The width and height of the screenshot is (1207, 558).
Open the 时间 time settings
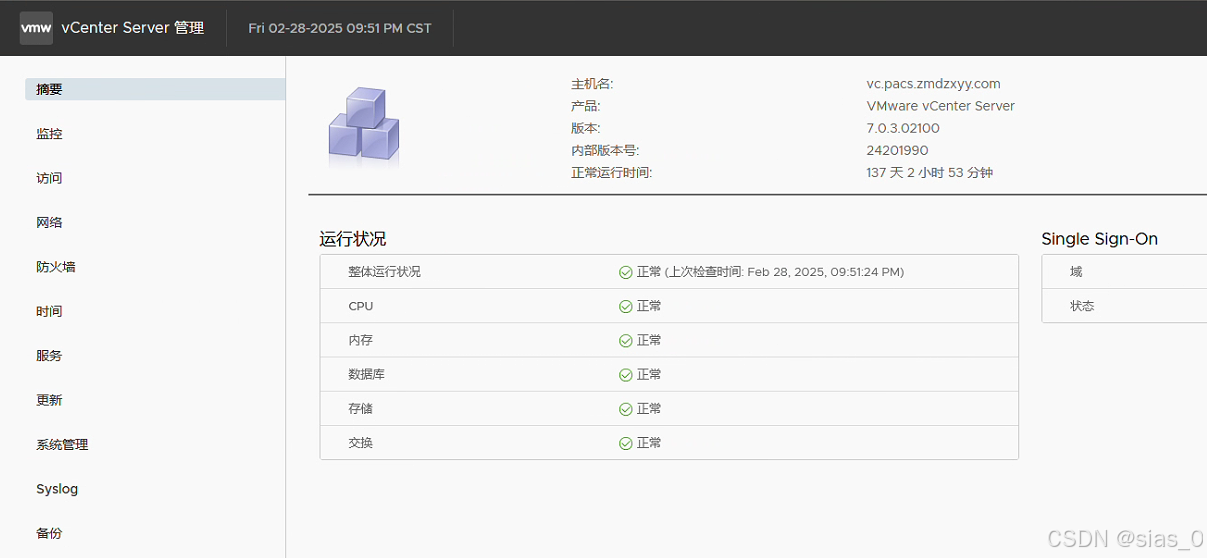(50, 311)
